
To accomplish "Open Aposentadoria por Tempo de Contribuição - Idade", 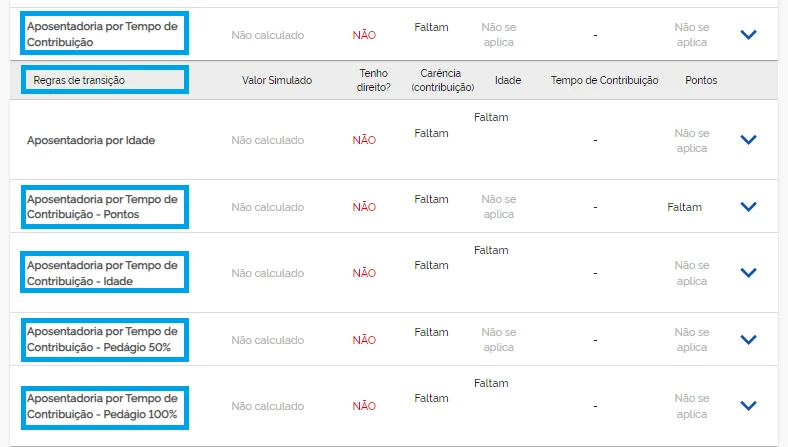I will coord(105,273).
